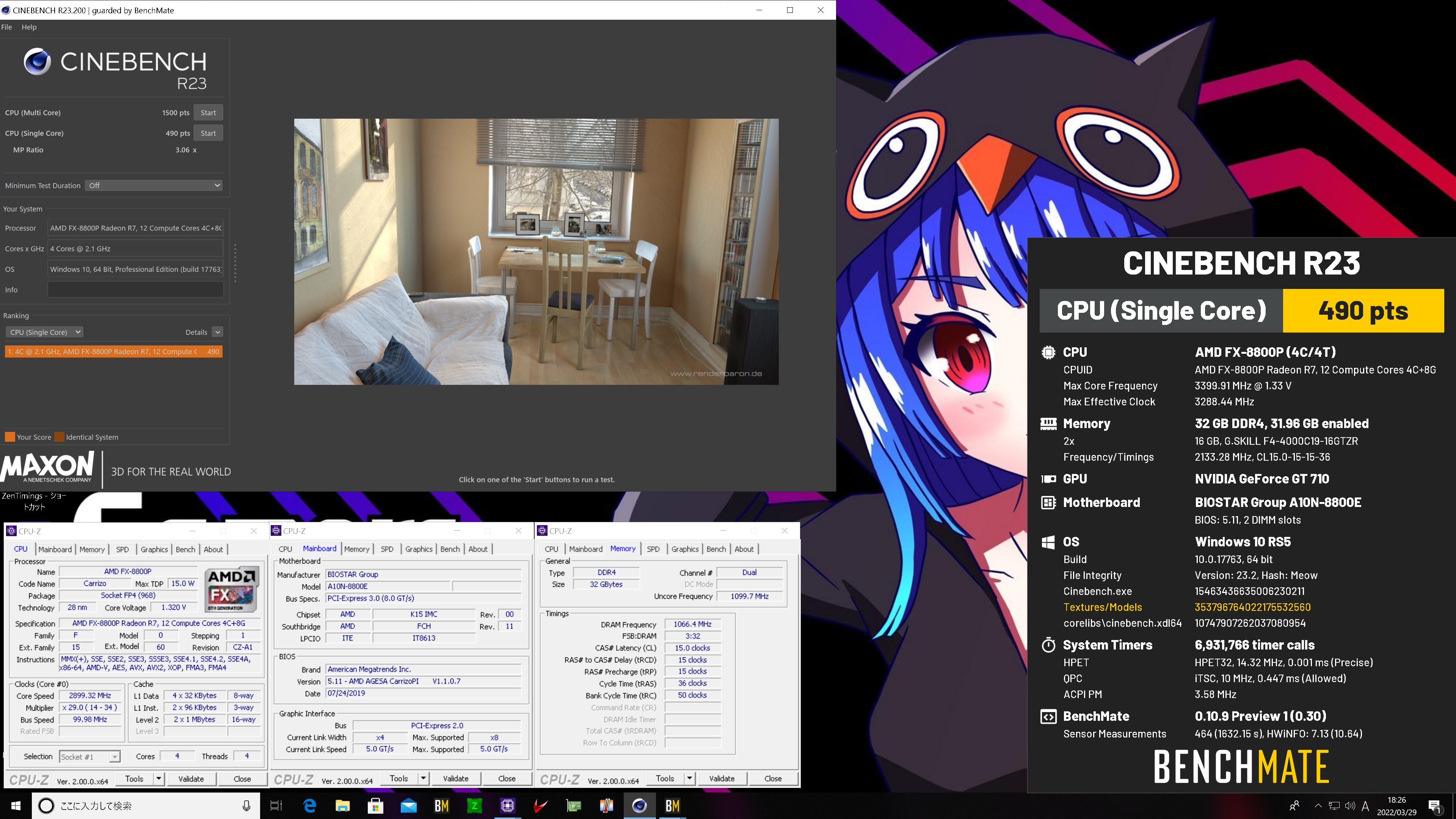Click Close in the Memory CPU-Z window

(773, 778)
